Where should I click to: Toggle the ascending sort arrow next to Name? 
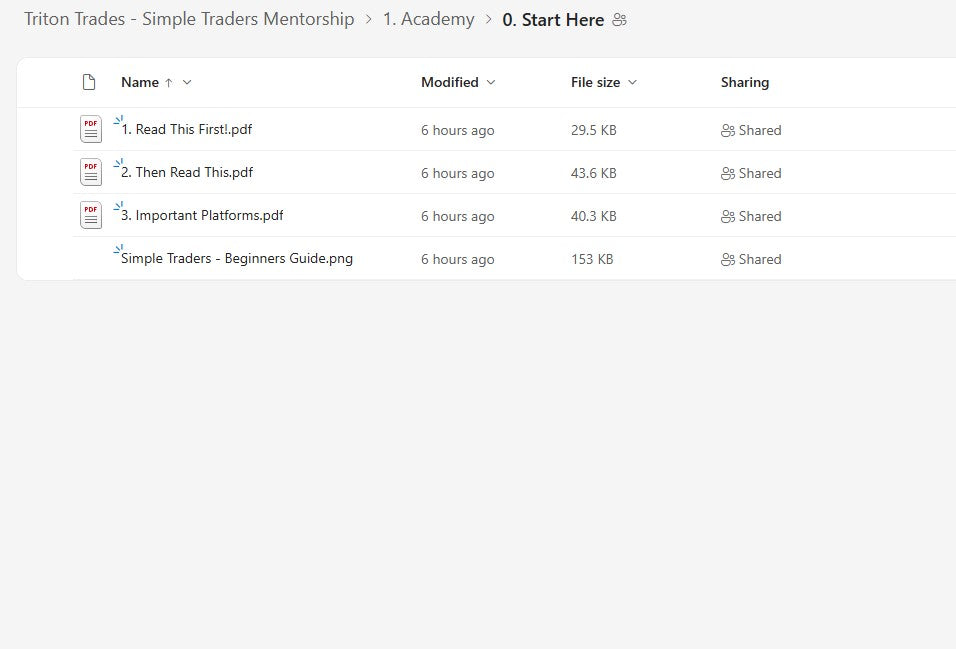[167, 82]
